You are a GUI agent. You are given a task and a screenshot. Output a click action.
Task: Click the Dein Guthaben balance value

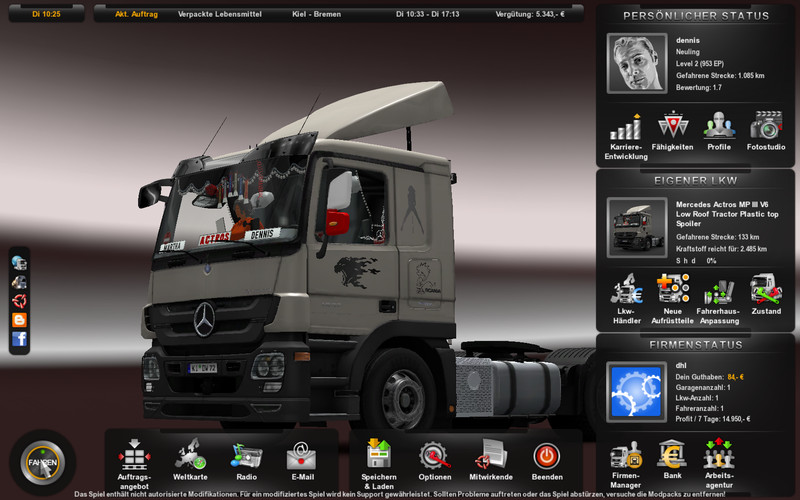tap(735, 377)
